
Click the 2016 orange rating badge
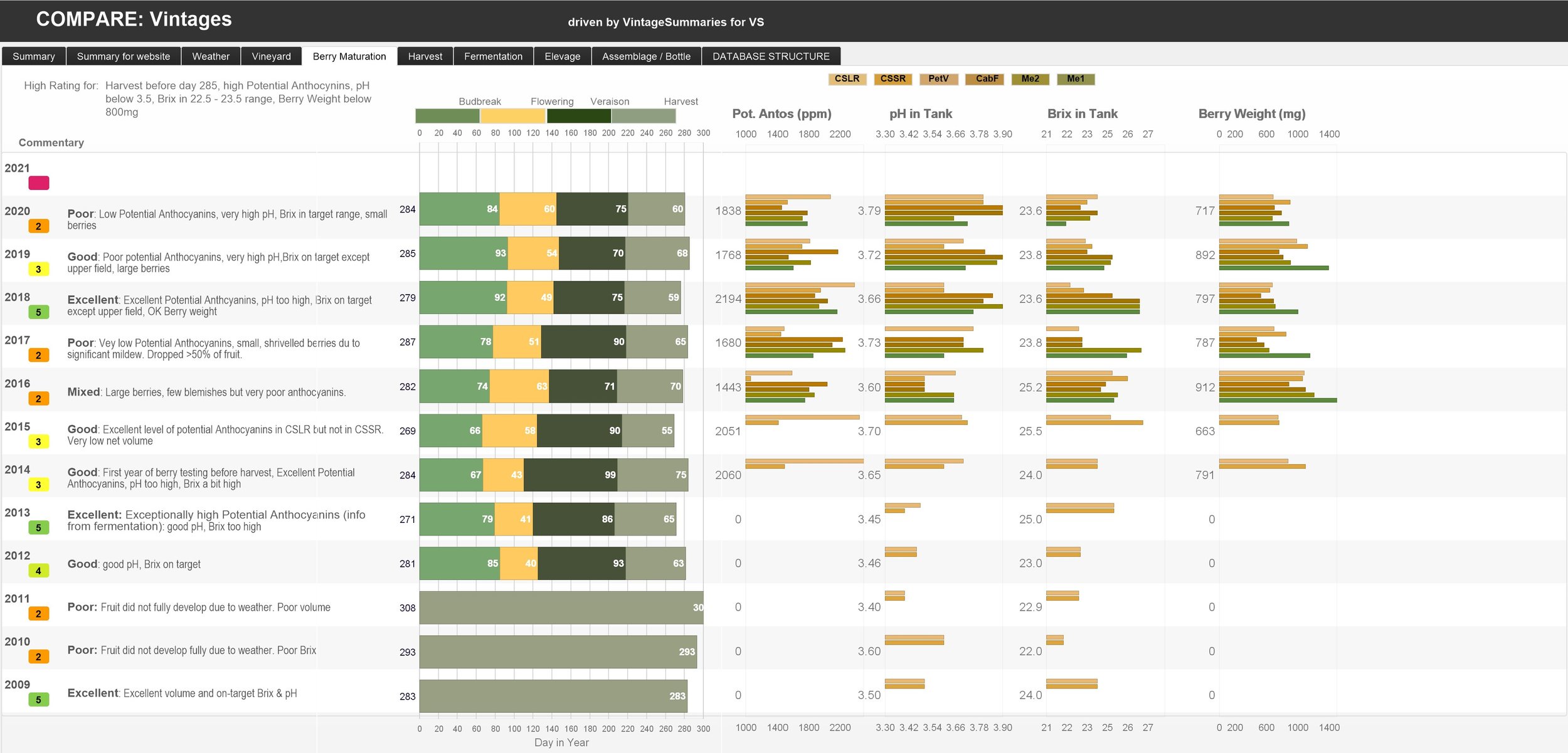[x=39, y=399]
